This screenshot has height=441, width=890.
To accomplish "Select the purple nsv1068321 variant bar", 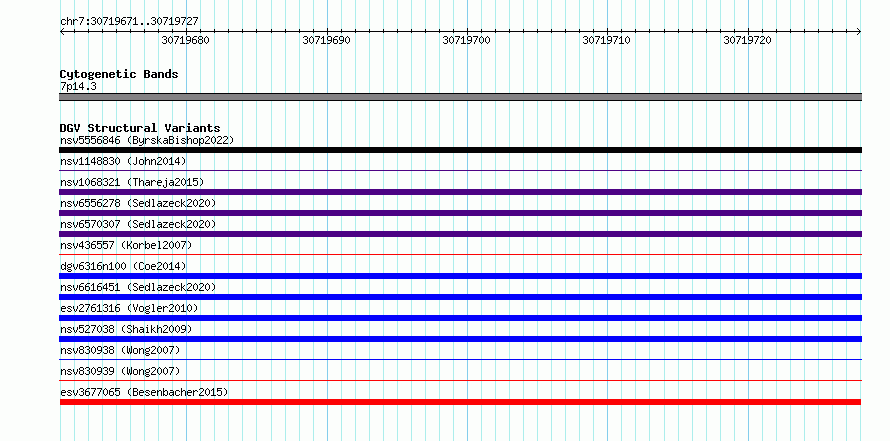I will [x=460, y=192].
